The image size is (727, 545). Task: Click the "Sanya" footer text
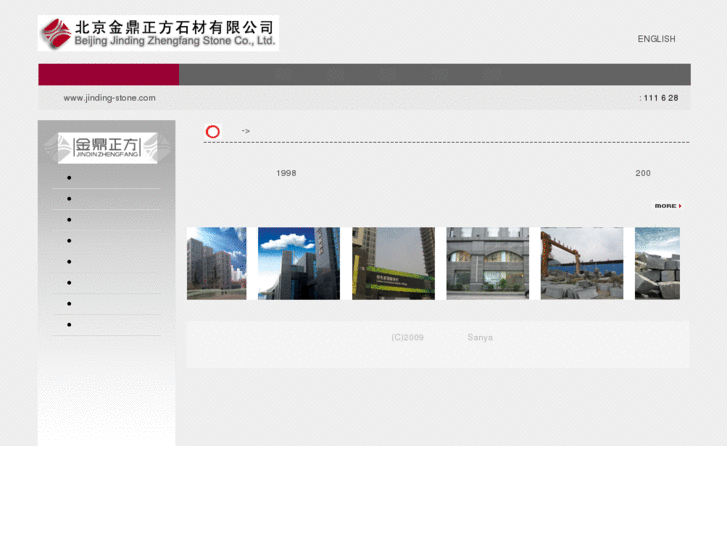(x=480, y=337)
